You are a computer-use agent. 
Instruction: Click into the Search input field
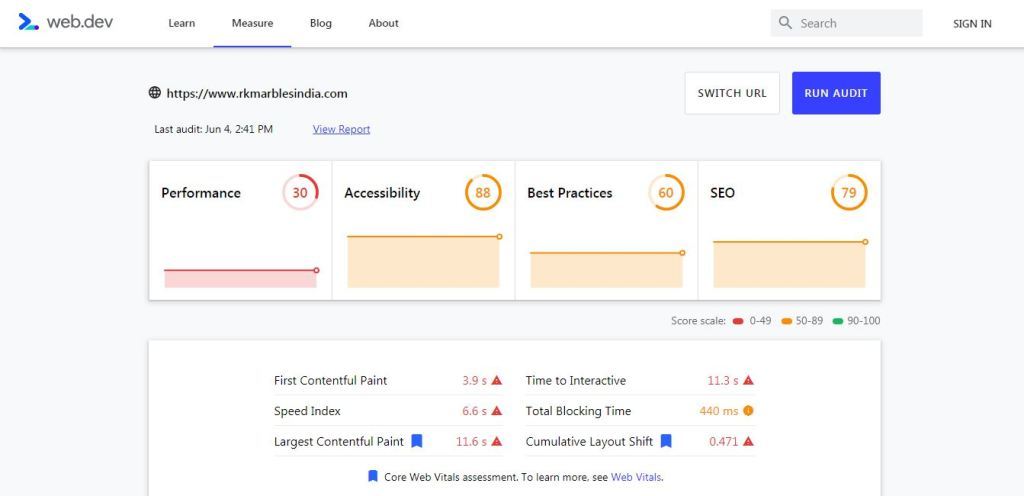(x=846, y=23)
